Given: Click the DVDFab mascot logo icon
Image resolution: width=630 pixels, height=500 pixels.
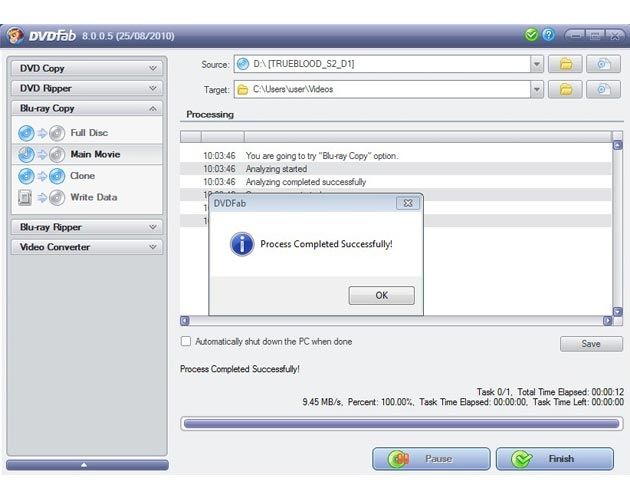Looking at the screenshot, I should [15, 35].
